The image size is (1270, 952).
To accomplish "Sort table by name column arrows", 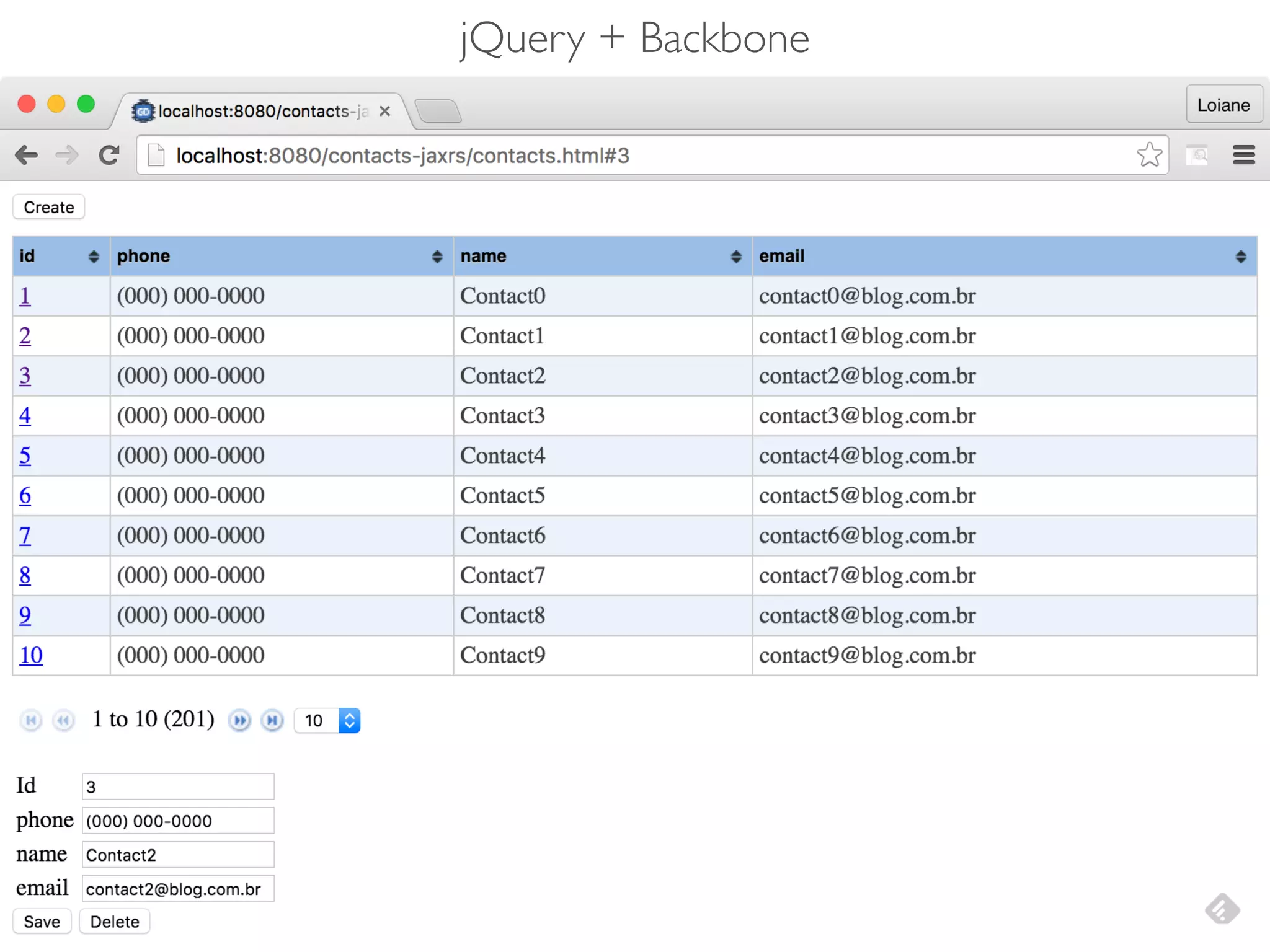I will (x=736, y=257).
